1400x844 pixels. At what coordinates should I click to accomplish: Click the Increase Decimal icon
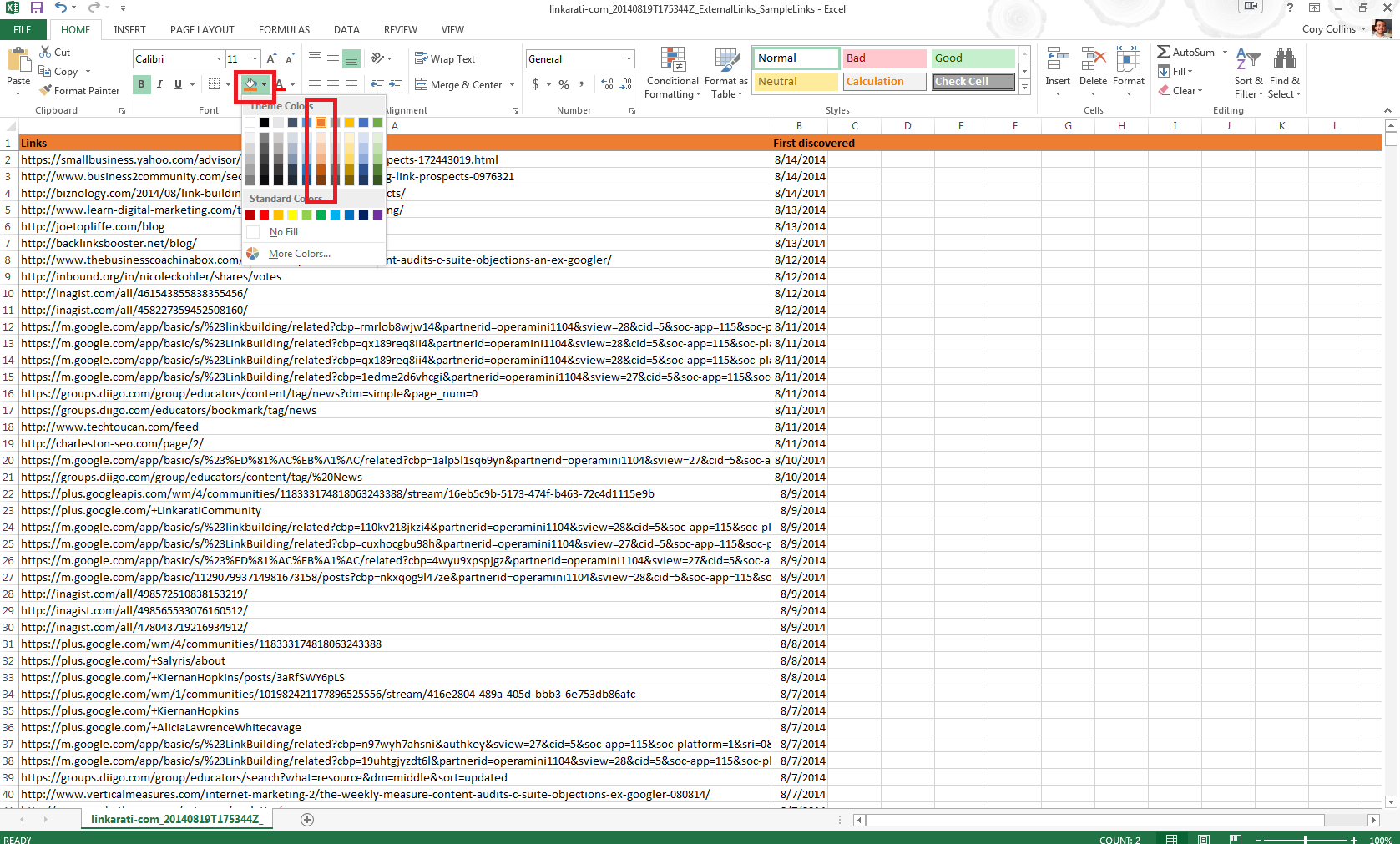point(608,84)
